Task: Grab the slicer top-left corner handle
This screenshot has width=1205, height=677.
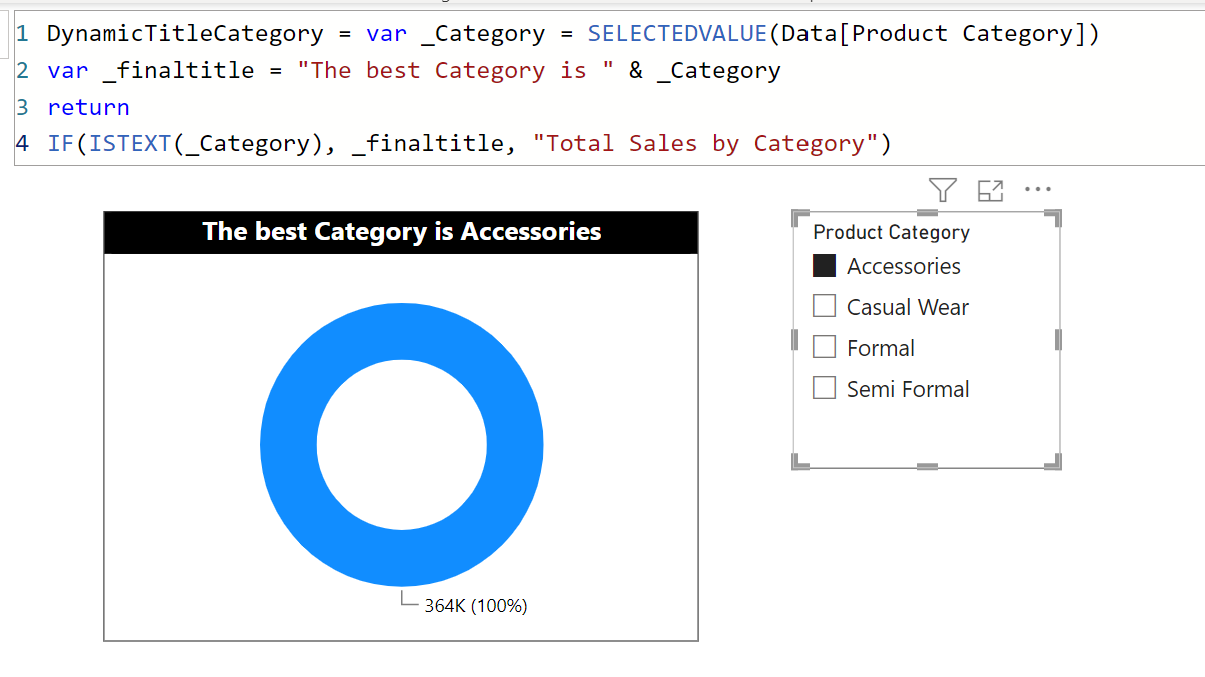Action: [x=798, y=217]
